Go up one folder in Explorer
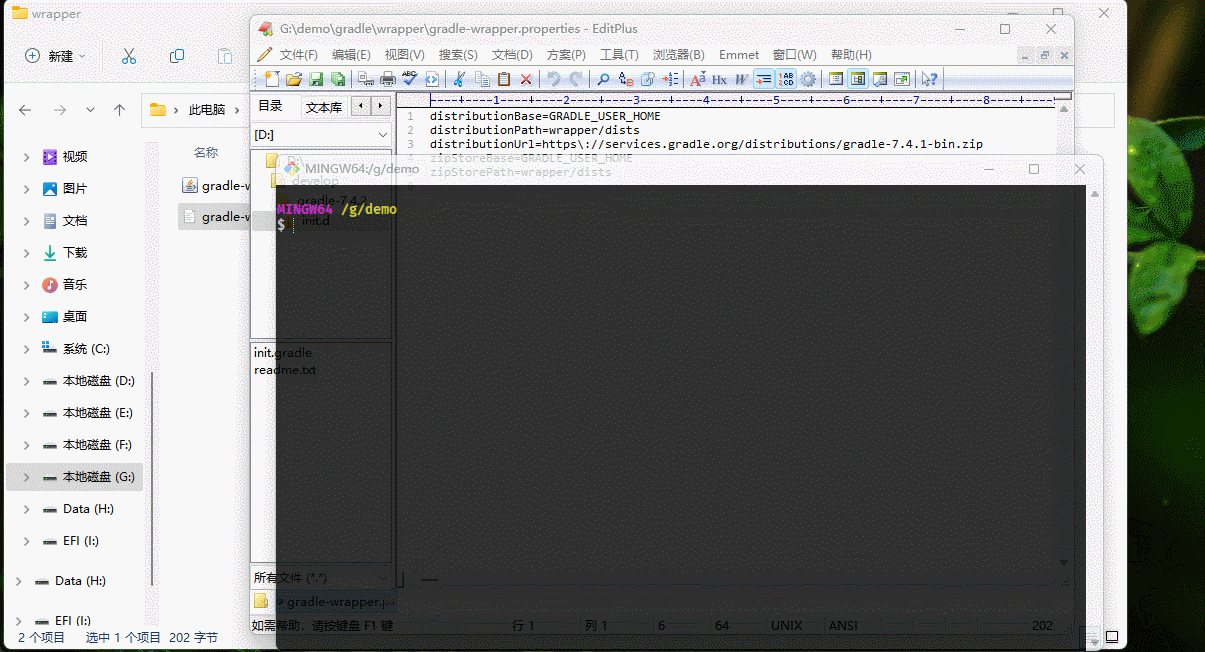This screenshot has height=652, width=1205. pyautogui.click(x=119, y=110)
